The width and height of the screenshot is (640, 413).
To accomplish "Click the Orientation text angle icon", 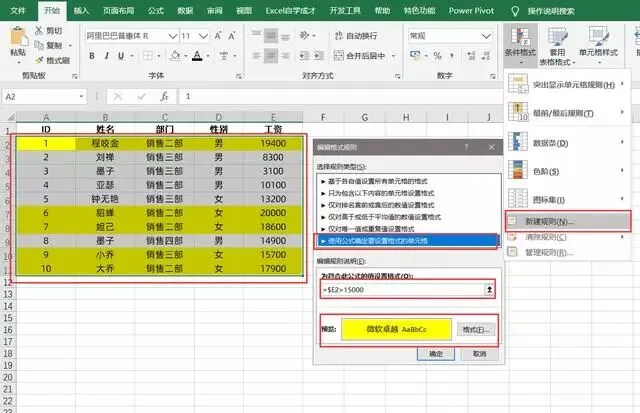I will [x=304, y=36].
